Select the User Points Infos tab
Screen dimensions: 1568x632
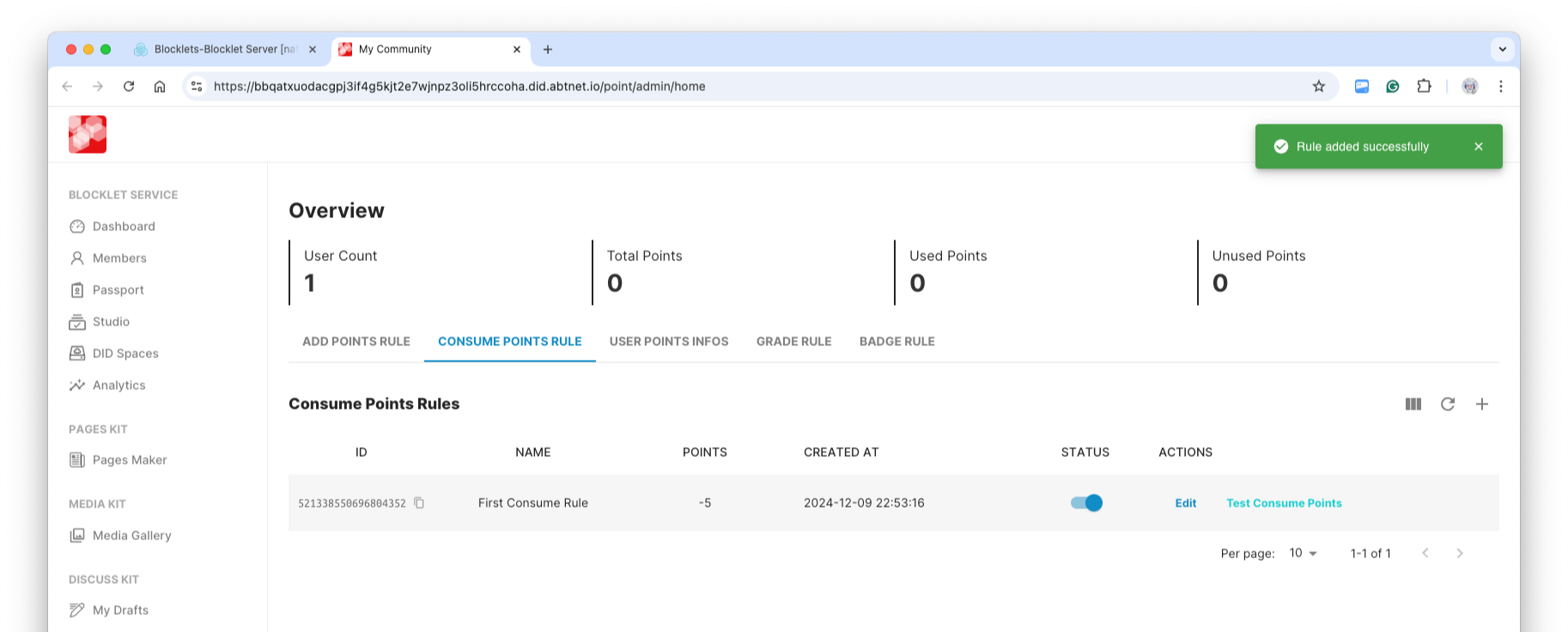click(x=669, y=342)
